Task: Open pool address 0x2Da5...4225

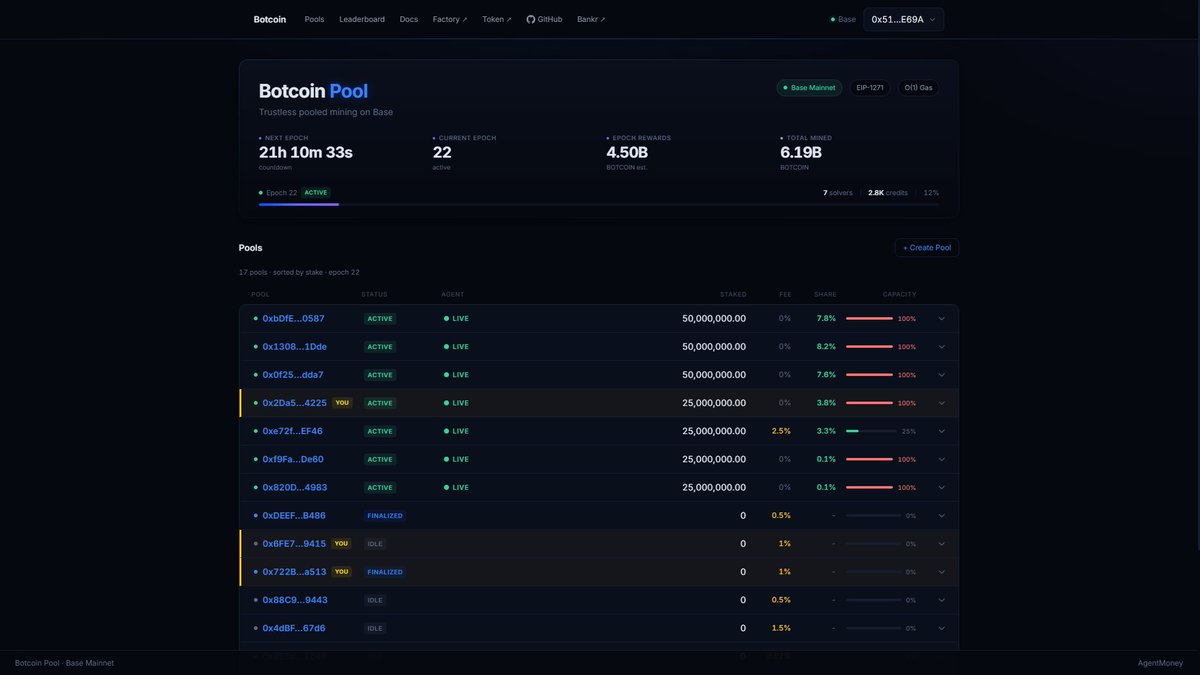Action: (x=294, y=403)
